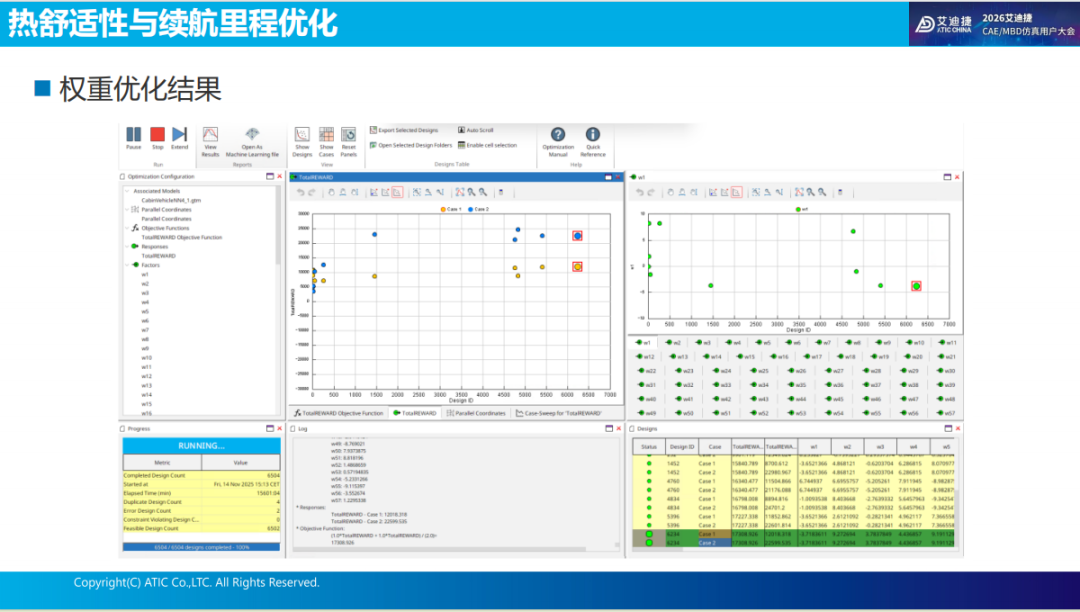Select design 6234 Case 2 row
Screen dimensions: 1080x612
pos(793,542)
